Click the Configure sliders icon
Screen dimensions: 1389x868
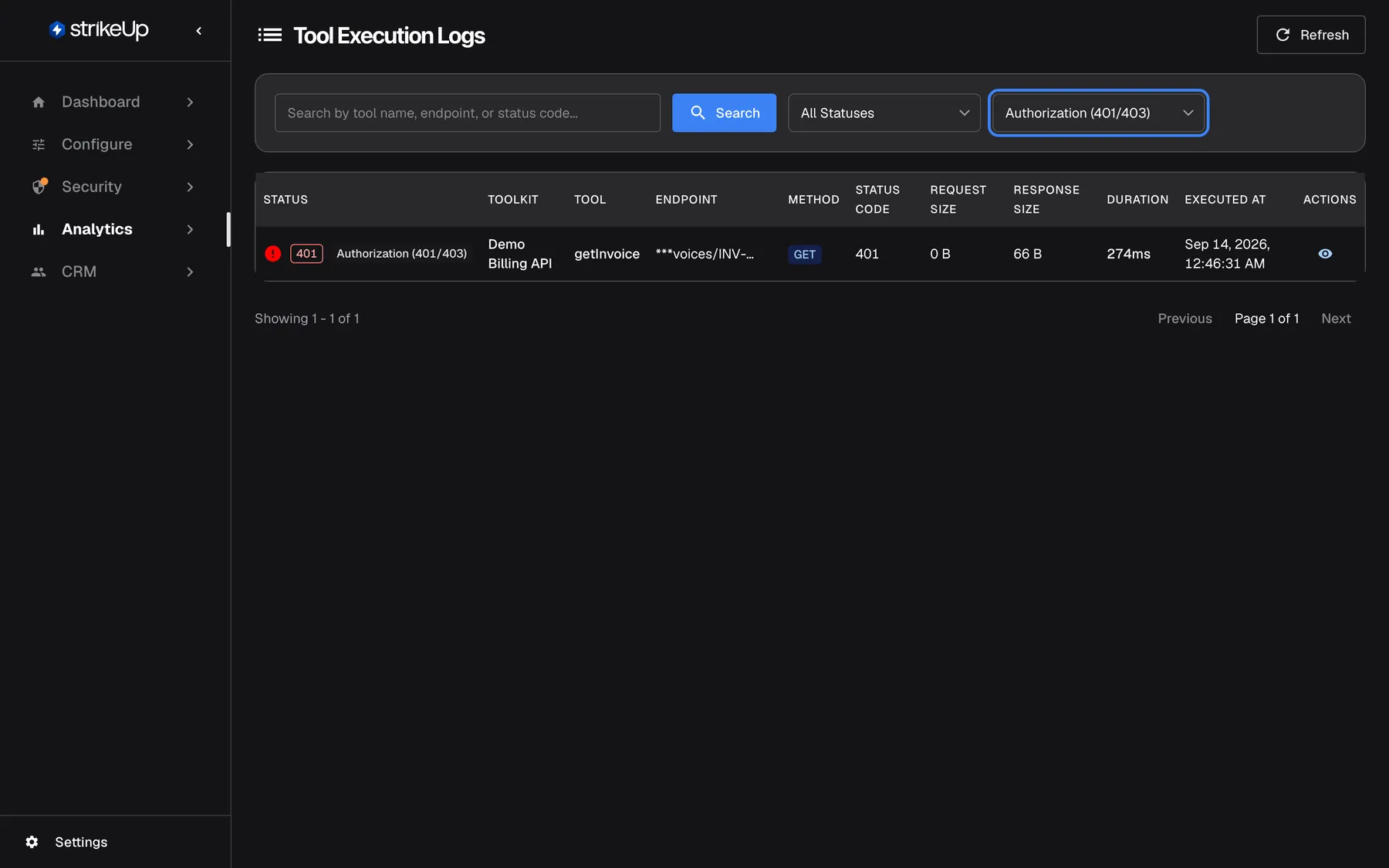(x=39, y=144)
